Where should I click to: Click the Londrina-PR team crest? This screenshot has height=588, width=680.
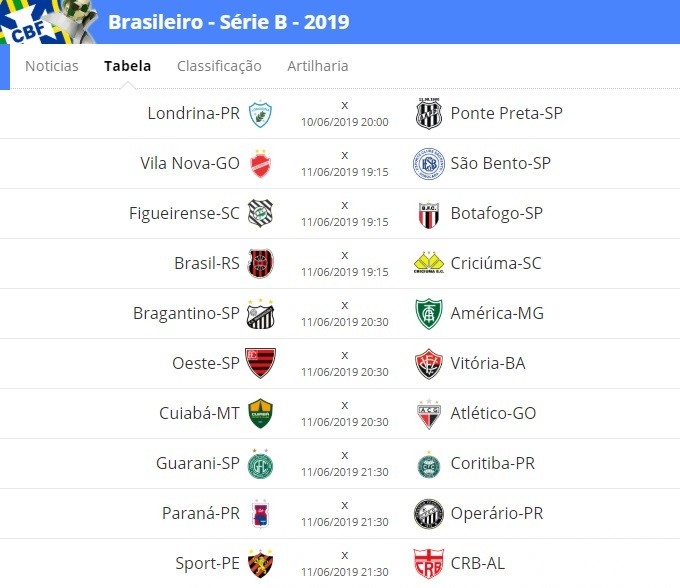click(260, 114)
